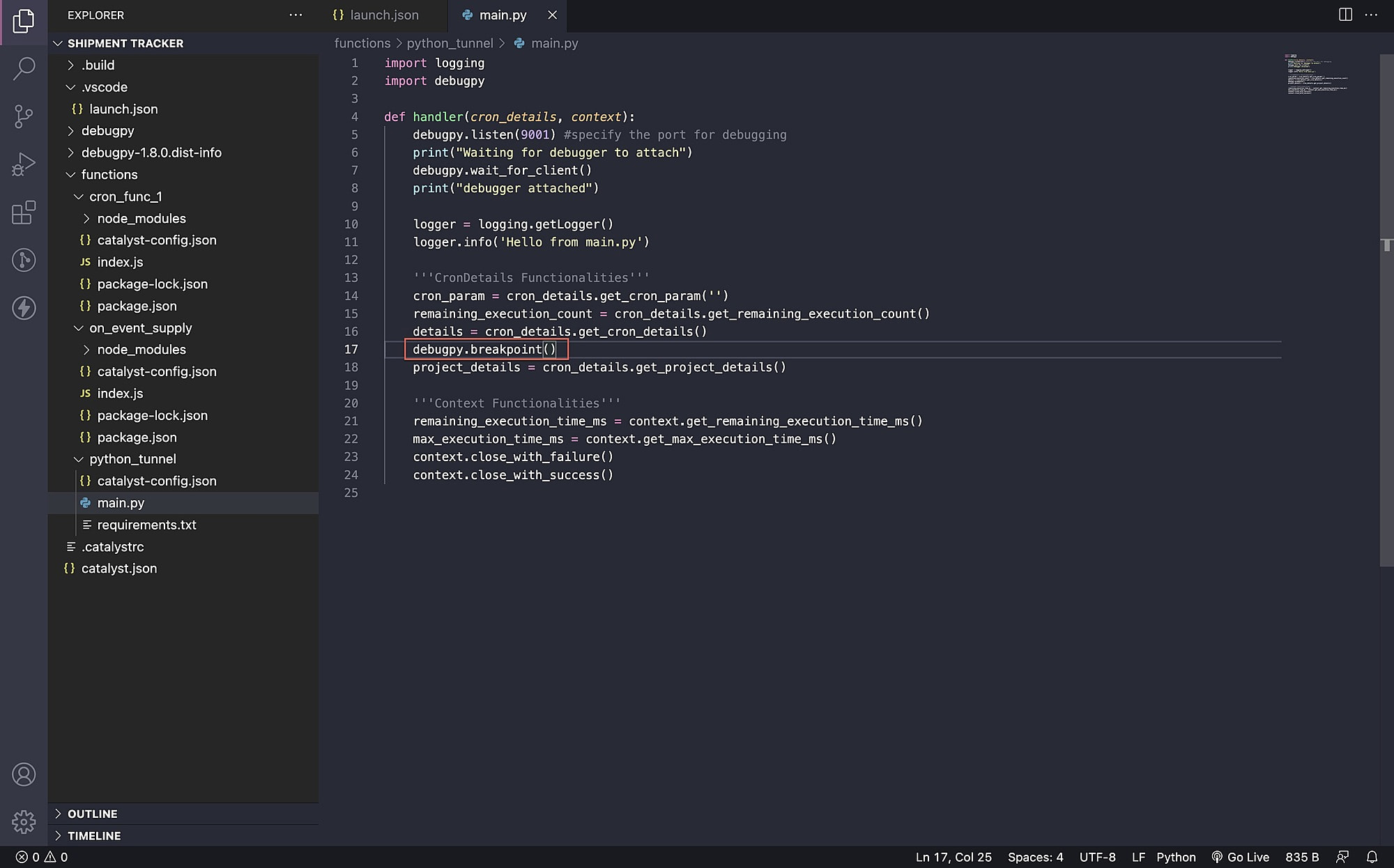Split the editor right

pos(1345,15)
